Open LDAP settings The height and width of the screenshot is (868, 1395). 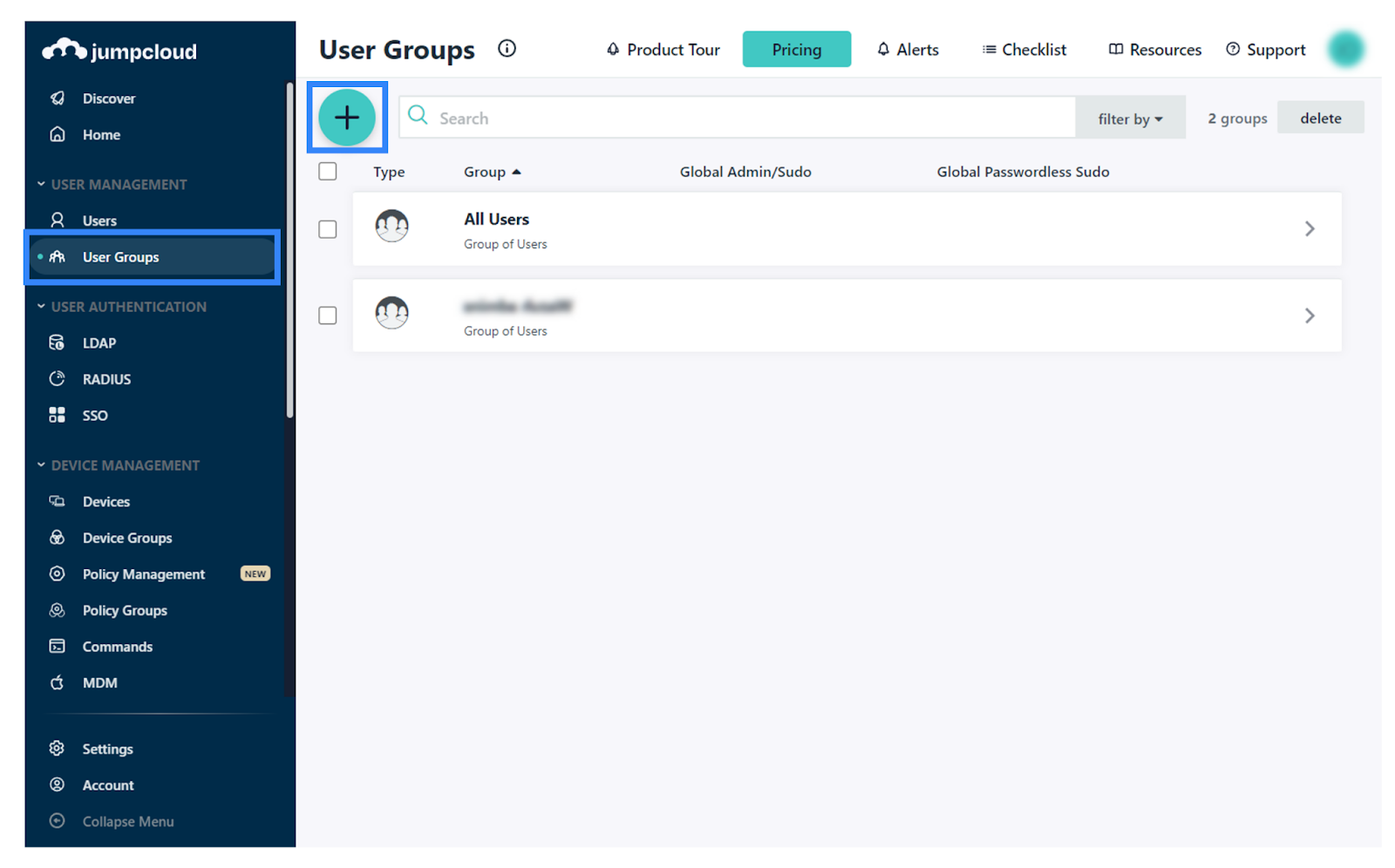coord(99,343)
